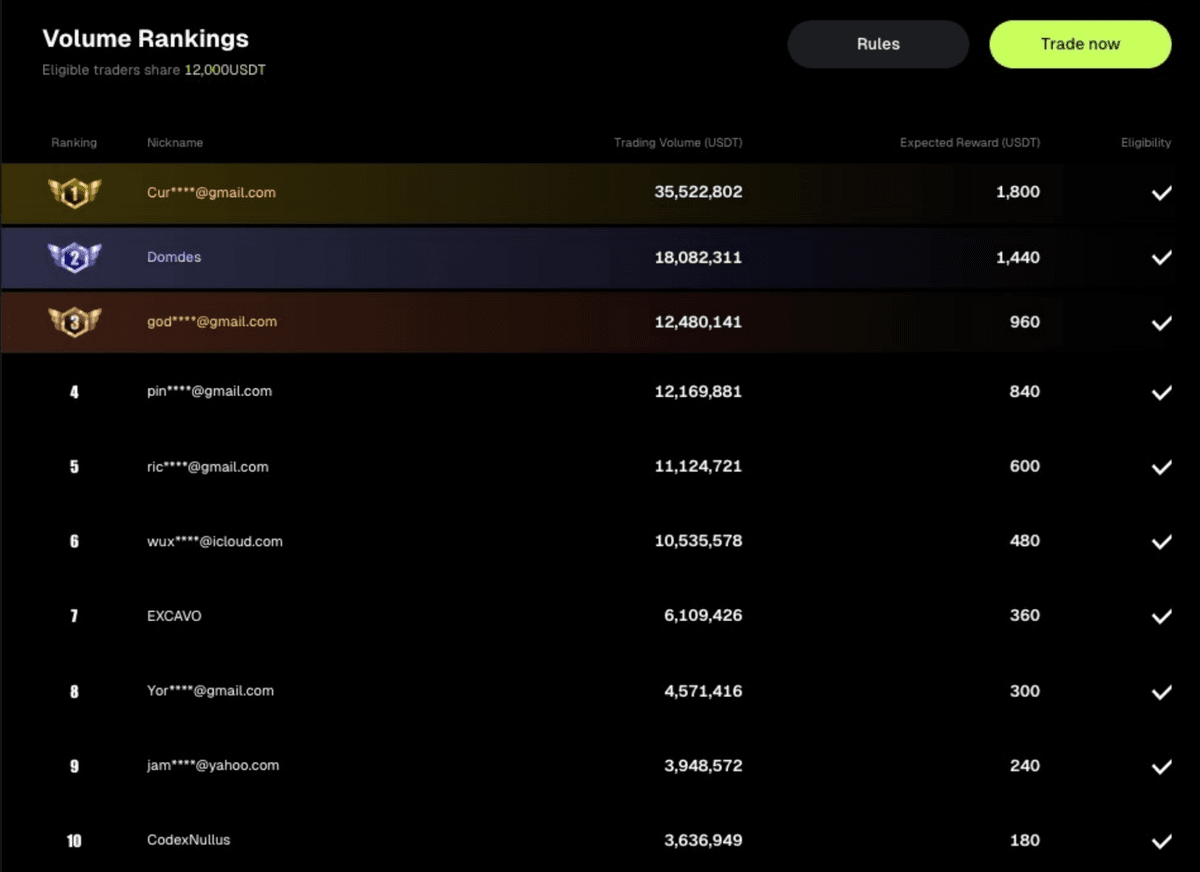Screen dimensions: 1200x872
Task: Click eligibility checkmark for wux****@icloud.com
Action: (x=1161, y=542)
